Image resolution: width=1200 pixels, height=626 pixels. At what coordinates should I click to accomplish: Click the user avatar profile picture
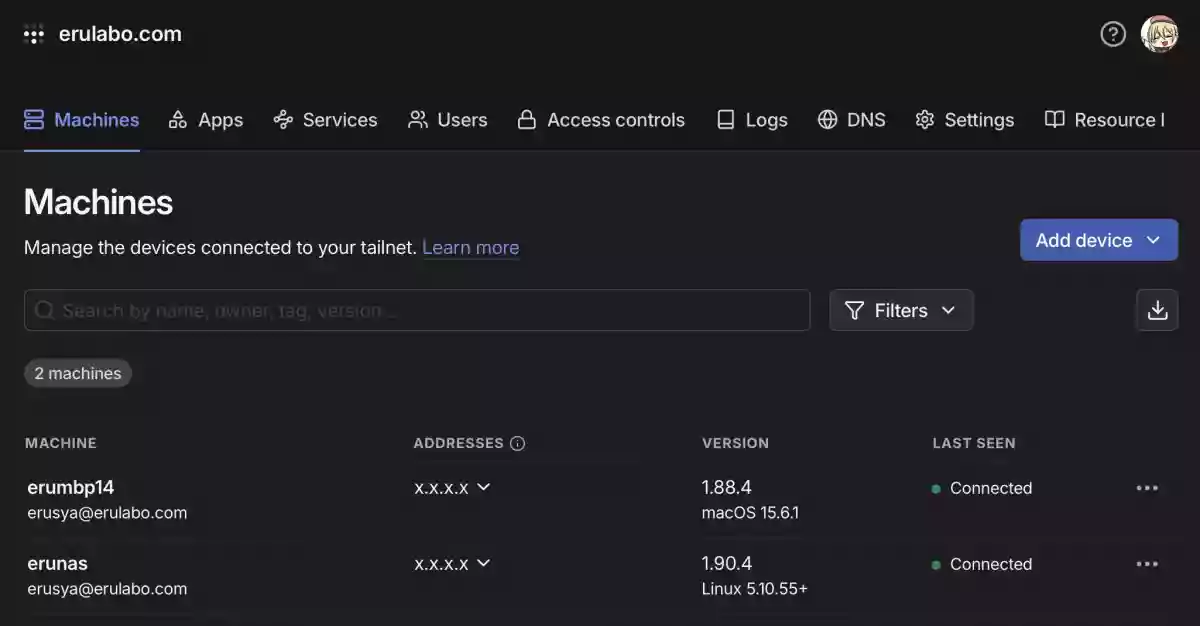1159,34
